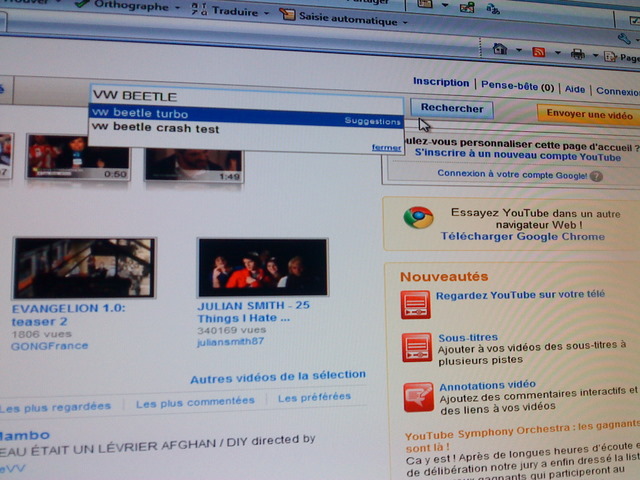Click the 'Envoyer une vidéo' upload button
The height and width of the screenshot is (480, 640).
pos(589,114)
